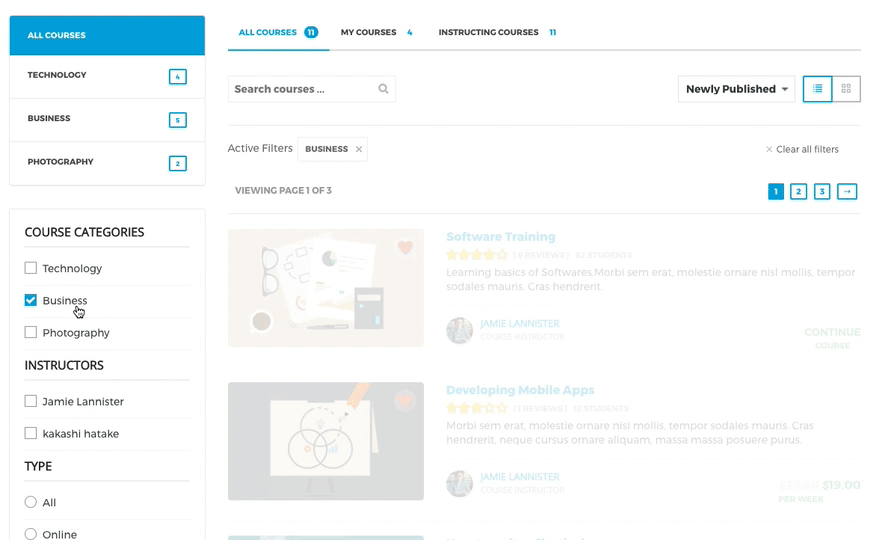
Task: Open the Instructing Courses tab
Action: [489, 32]
